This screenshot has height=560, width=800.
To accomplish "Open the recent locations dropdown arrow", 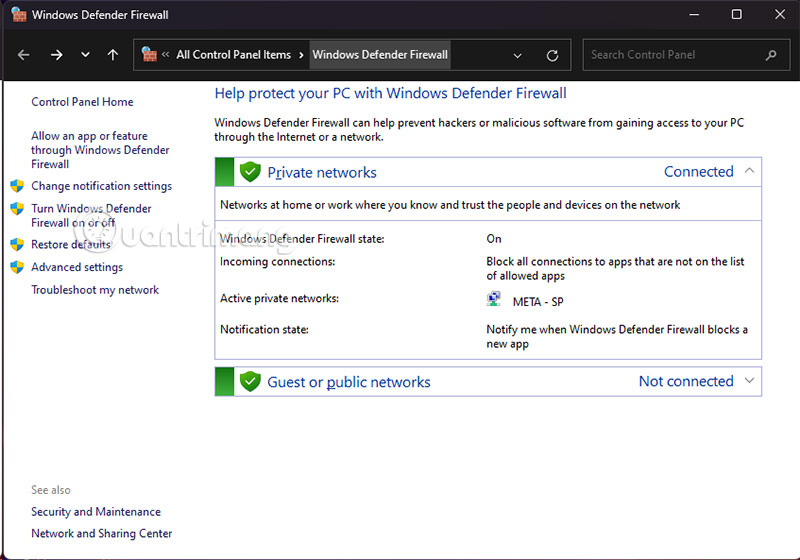I will [x=85, y=55].
